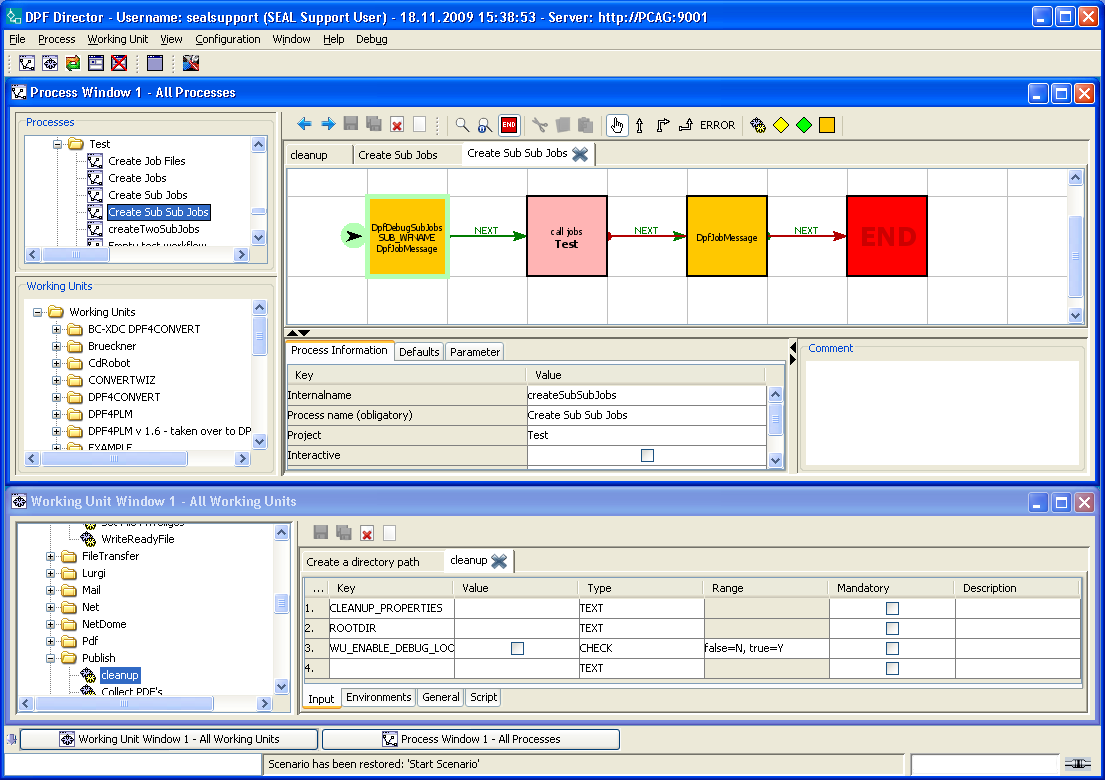Activate the zoom magnifier tool

coord(463,124)
